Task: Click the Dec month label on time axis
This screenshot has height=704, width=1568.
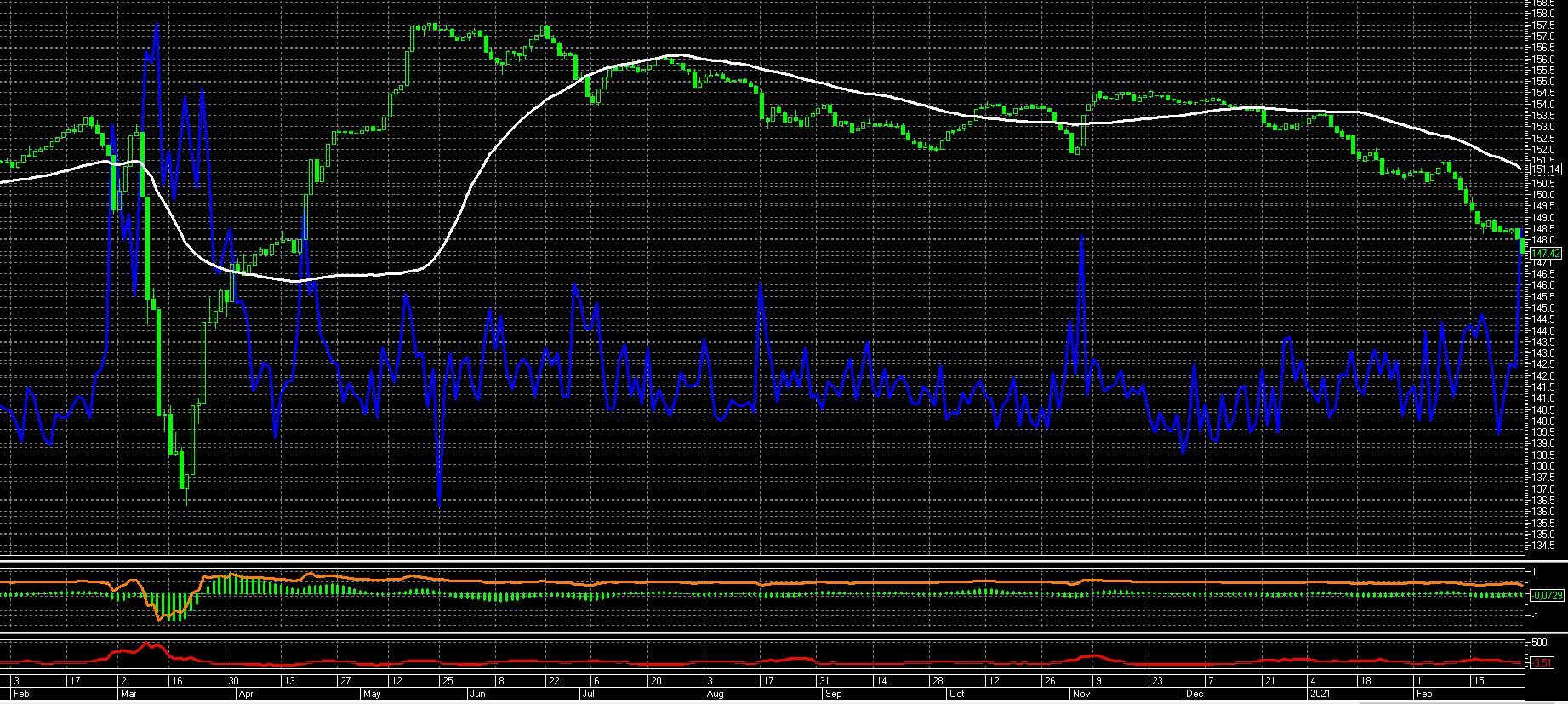Action: (x=1194, y=695)
